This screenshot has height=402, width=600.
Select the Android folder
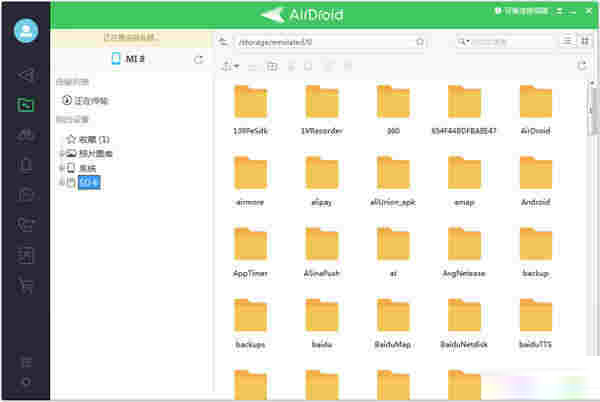(x=535, y=182)
